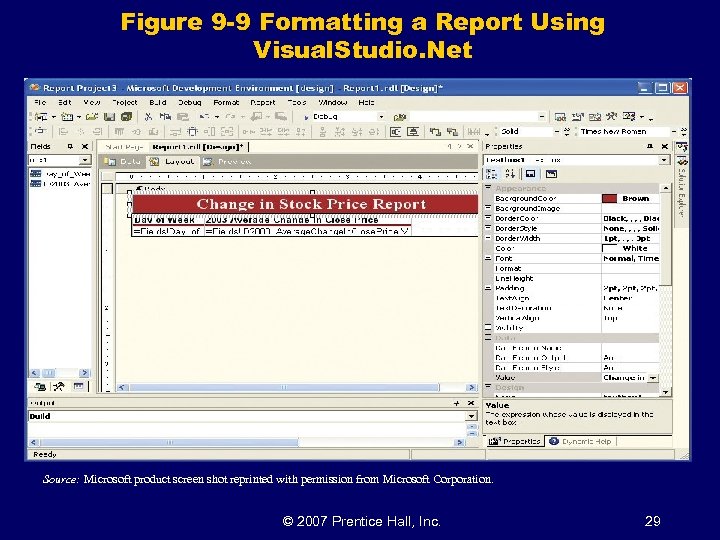Click the Add New Item icon

click(67, 117)
